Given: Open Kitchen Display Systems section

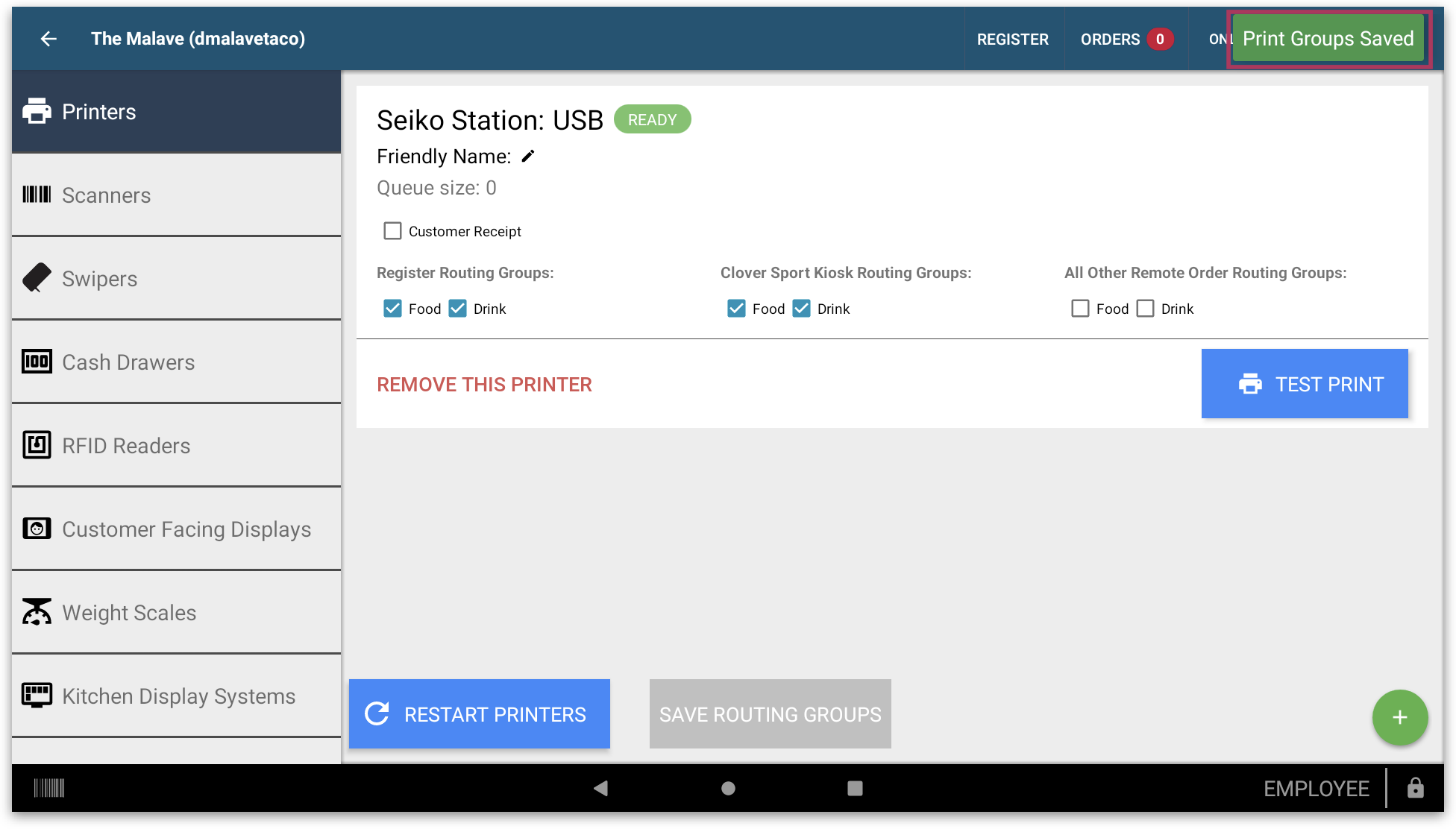Looking at the screenshot, I should (x=37, y=696).
